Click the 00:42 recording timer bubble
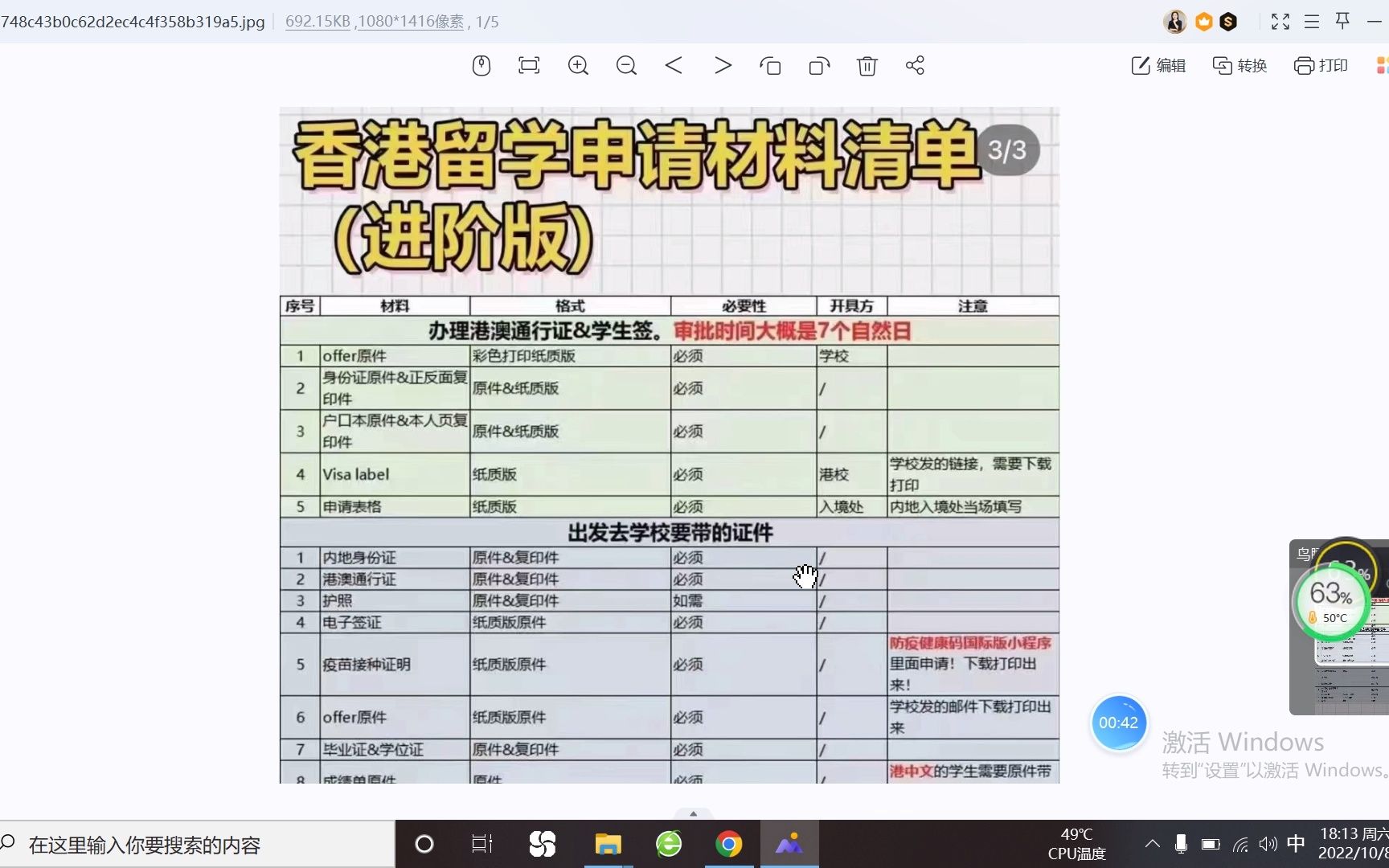The height and width of the screenshot is (868, 1389). pyautogui.click(x=1118, y=723)
